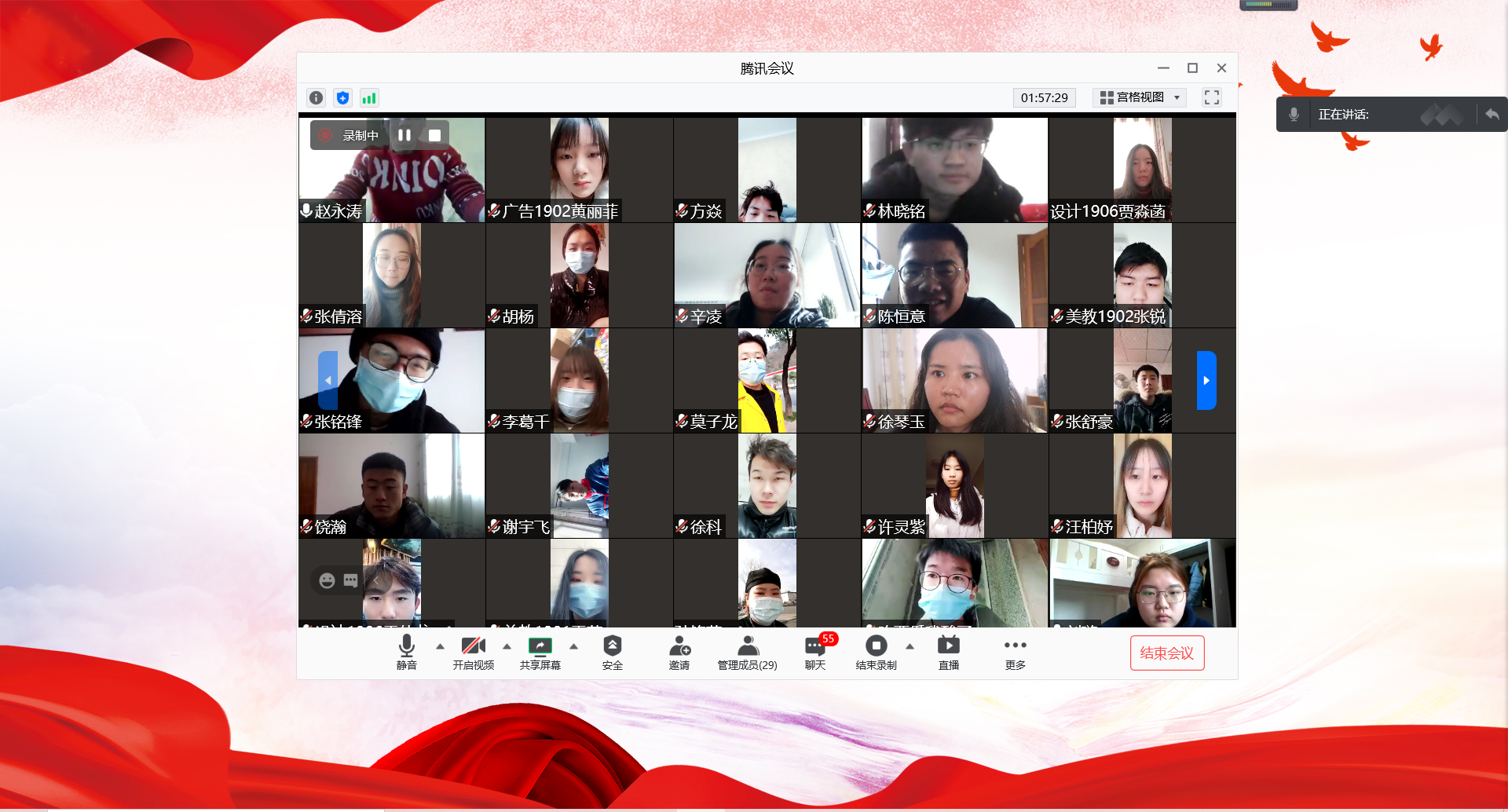Open 管理成员(29) member list
The width and height of the screenshot is (1508, 812).
747,653
